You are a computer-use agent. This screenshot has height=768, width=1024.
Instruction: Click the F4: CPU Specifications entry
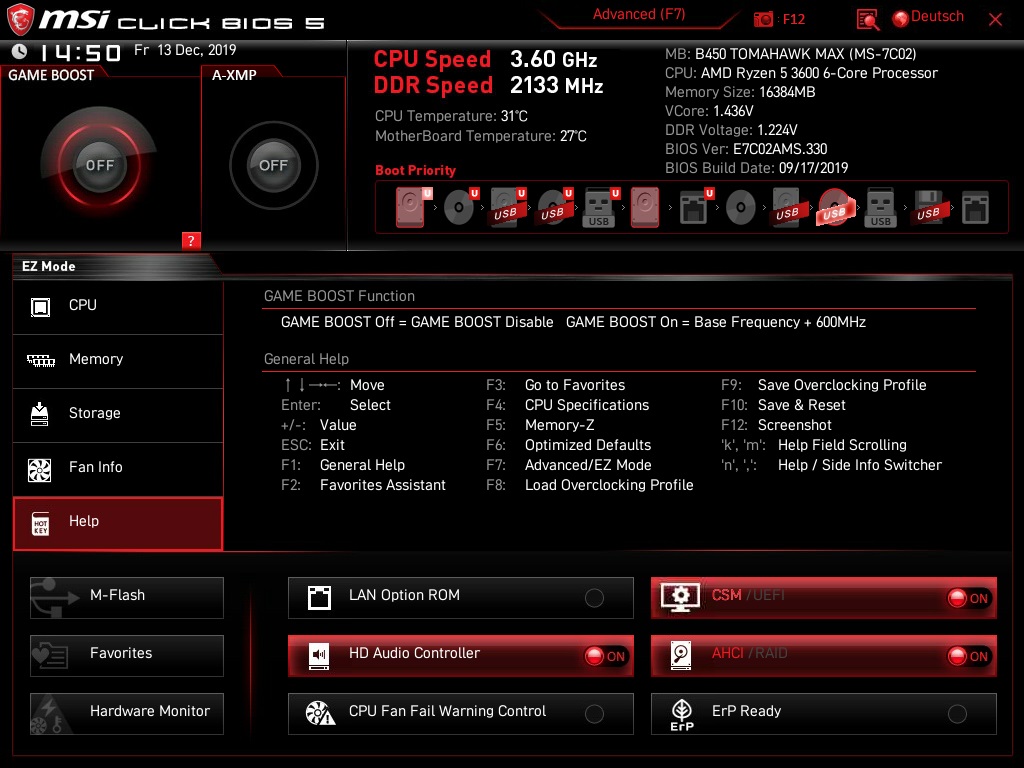click(568, 406)
